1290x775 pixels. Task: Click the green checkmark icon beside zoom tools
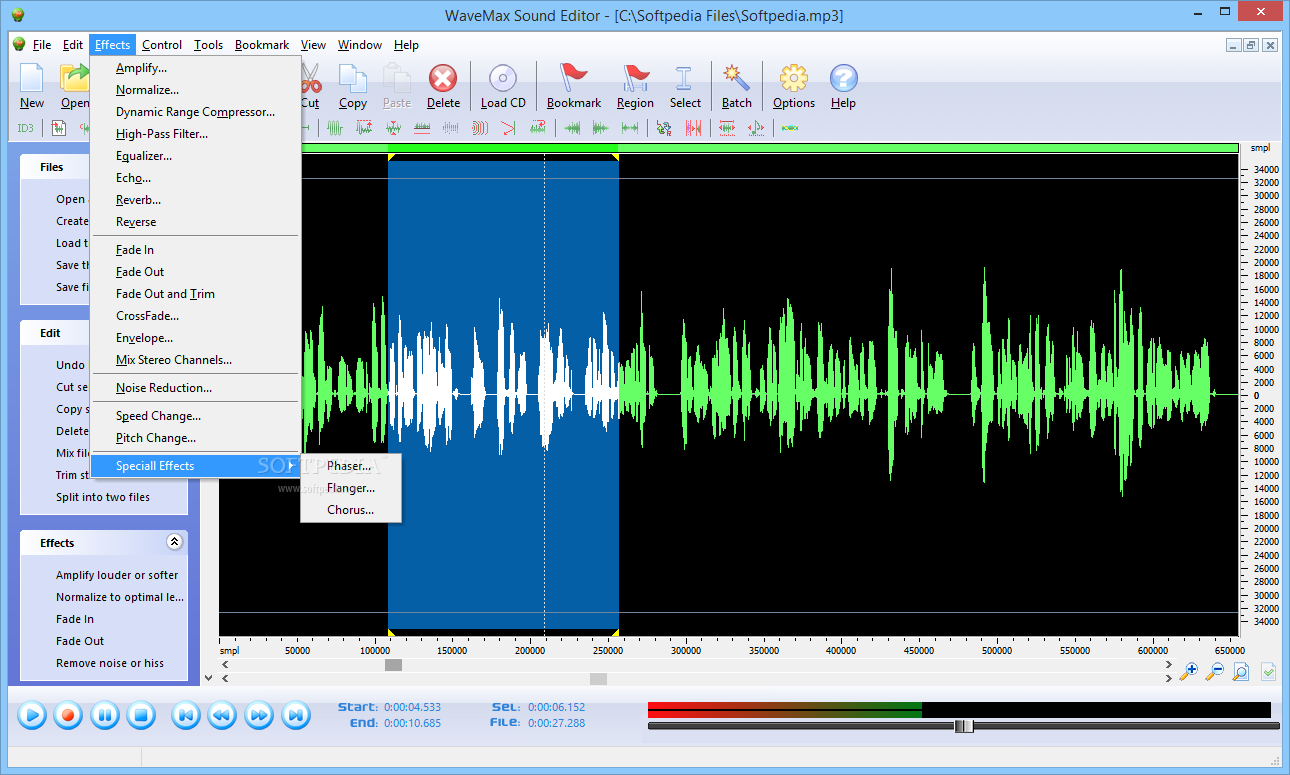coord(1268,672)
